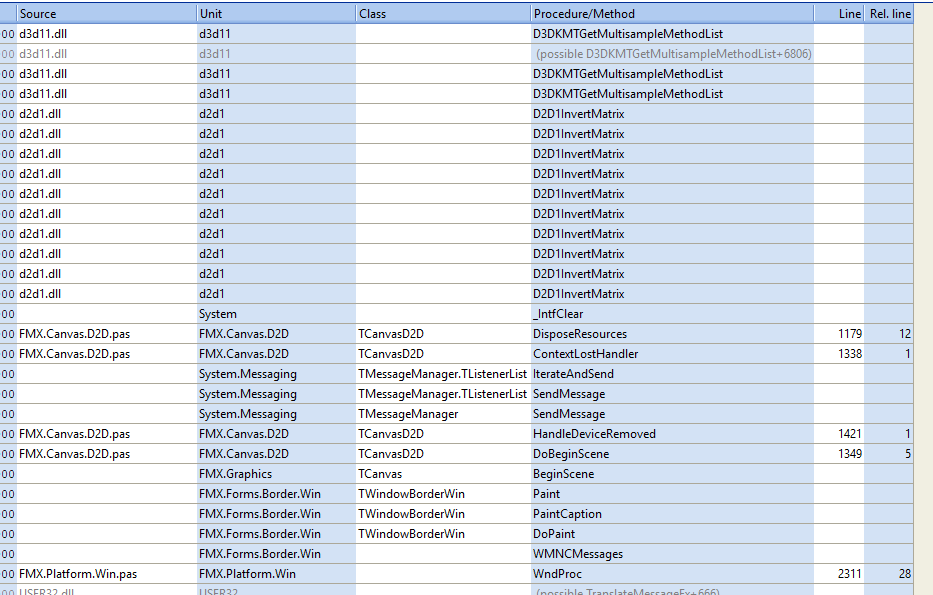
Task: Select the IterateAndSend row
Action: 456,374
